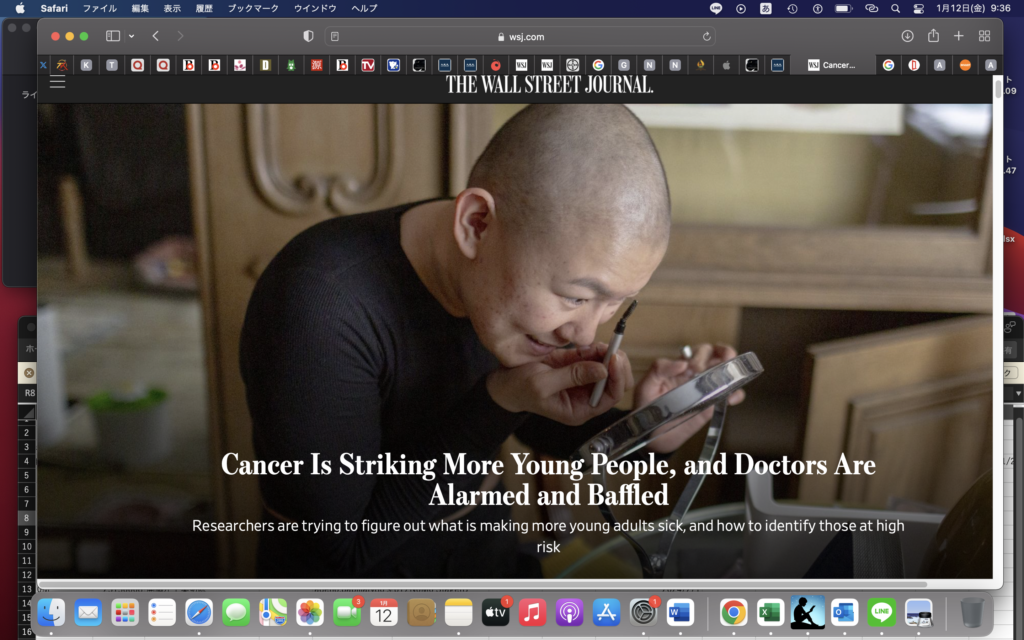Click The Wall Street Journal logo
Image resolution: width=1024 pixels, height=640 pixels.
pos(549,85)
